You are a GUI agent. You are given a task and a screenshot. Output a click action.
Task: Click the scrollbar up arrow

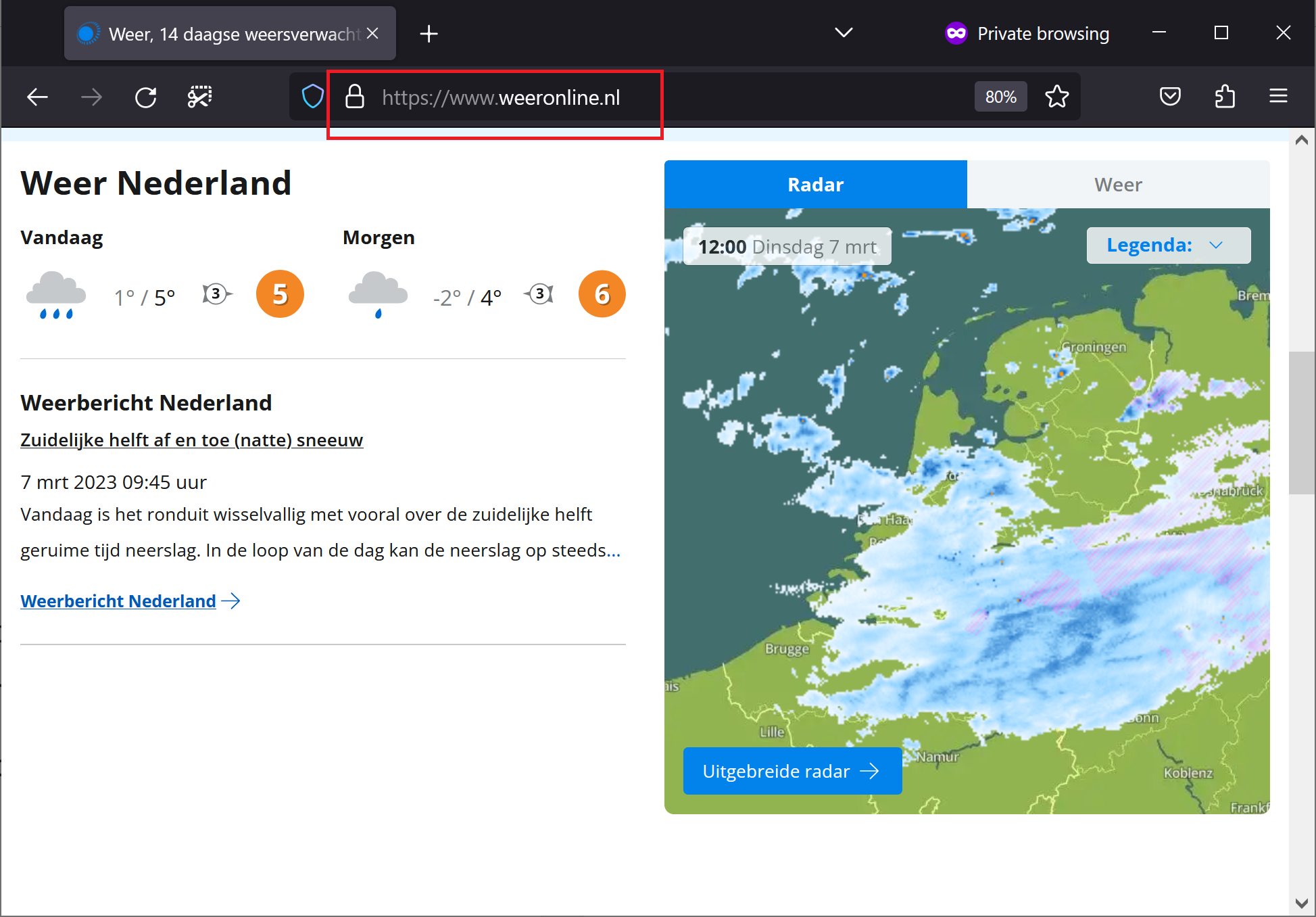[1302, 140]
